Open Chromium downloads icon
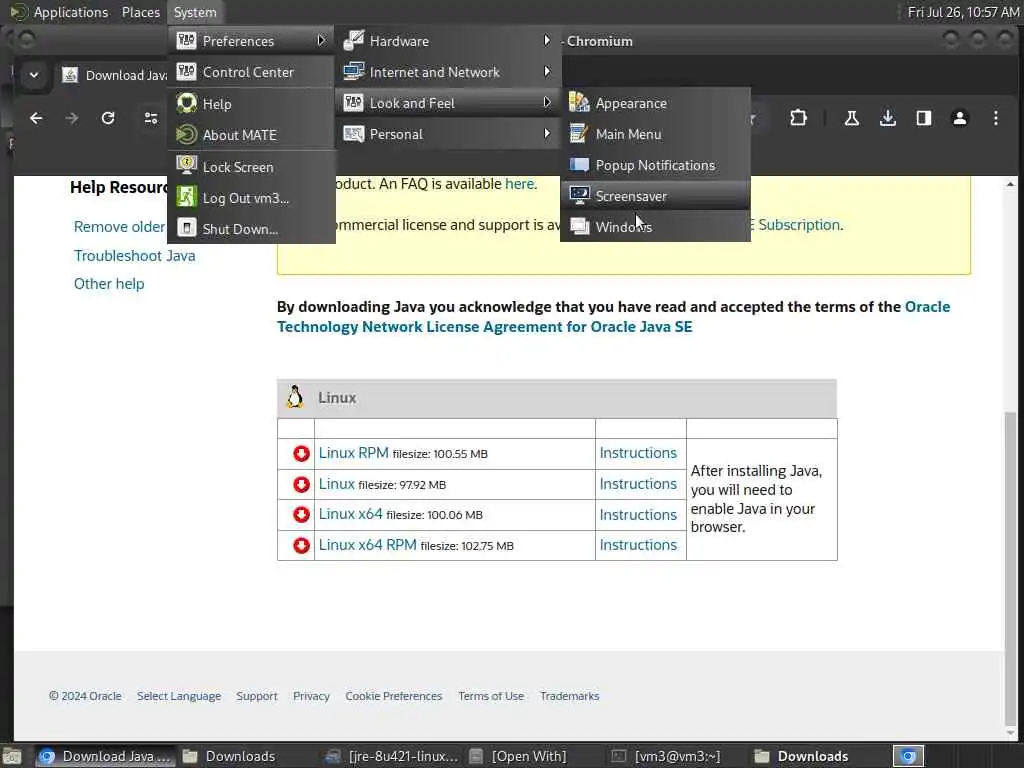This screenshot has width=1024, height=768. point(888,118)
